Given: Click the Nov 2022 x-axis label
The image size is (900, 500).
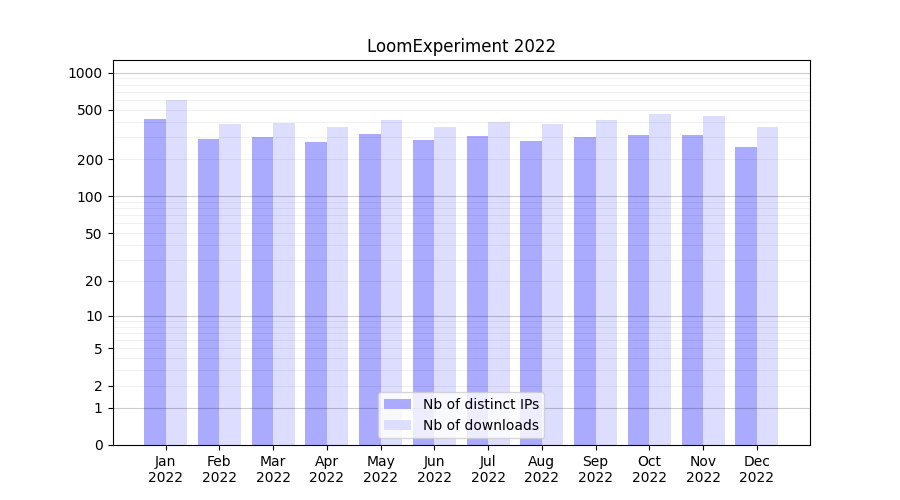Looking at the screenshot, I should (703, 469).
